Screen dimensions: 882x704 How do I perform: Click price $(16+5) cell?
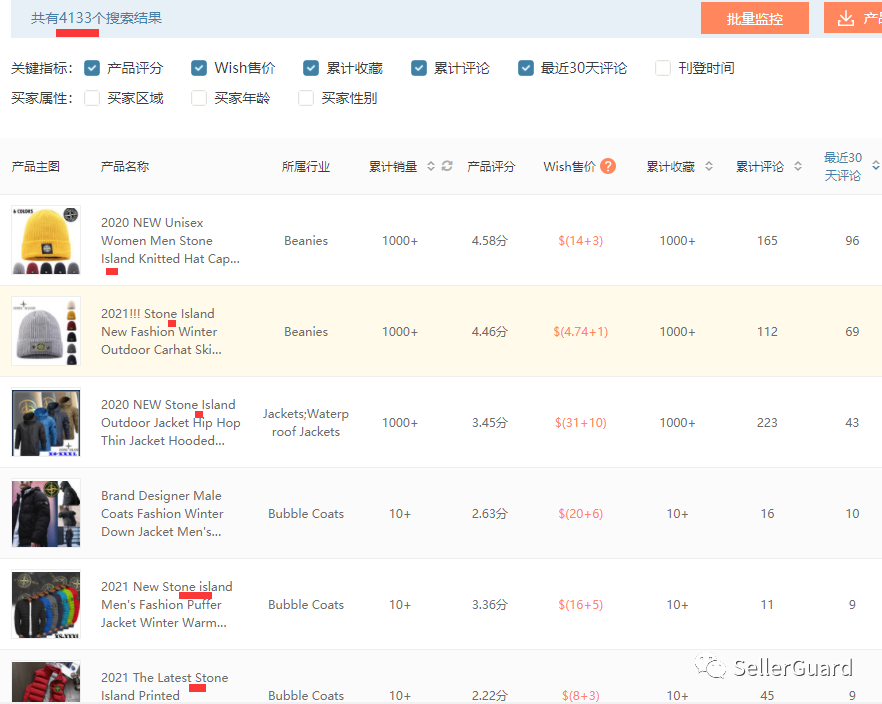pos(580,605)
